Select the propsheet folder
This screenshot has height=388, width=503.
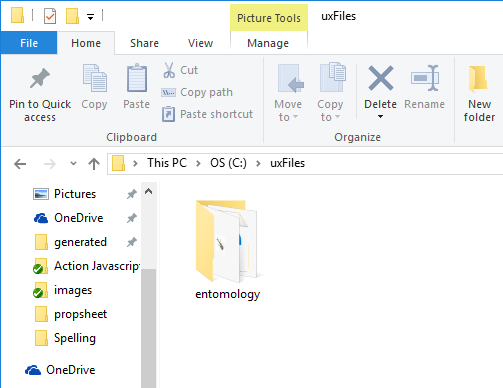pos(80,314)
